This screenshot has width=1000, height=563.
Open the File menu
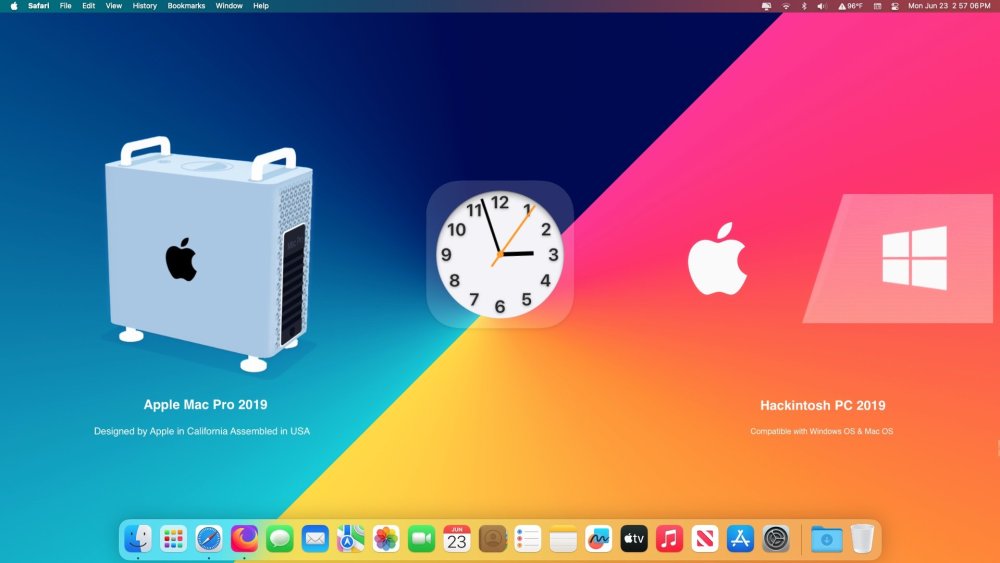coord(65,6)
